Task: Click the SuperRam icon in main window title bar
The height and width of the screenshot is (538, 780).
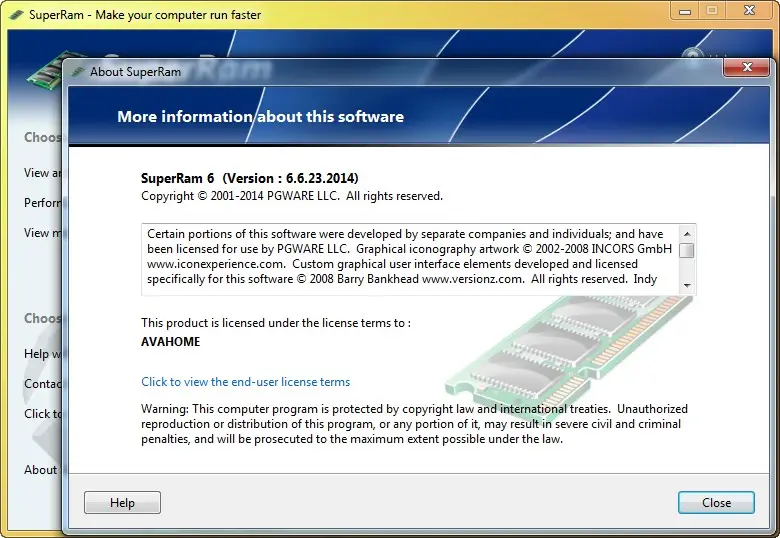Action: tap(16, 15)
